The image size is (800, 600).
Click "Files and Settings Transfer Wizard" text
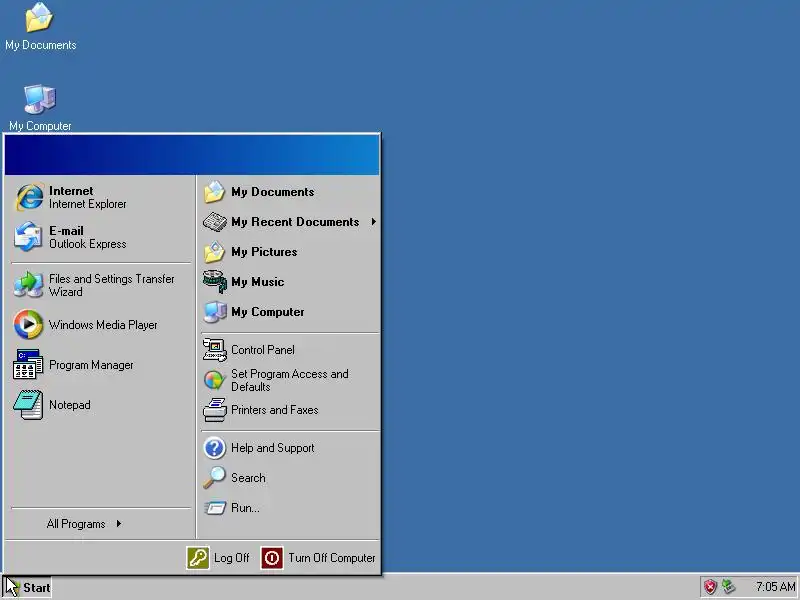tap(112, 285)
